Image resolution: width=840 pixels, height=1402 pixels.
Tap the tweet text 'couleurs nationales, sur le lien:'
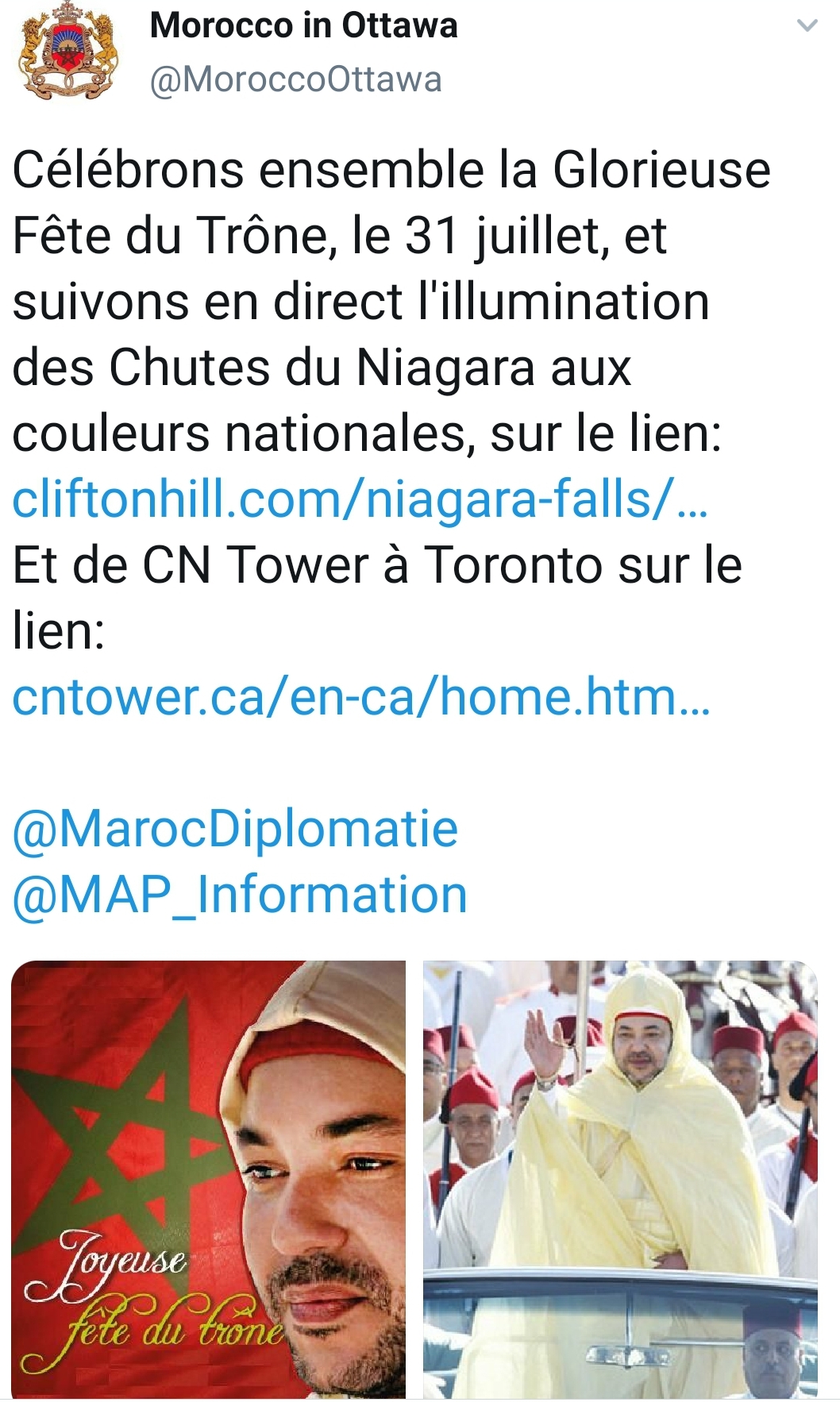pyautogui.click(x=367, y=433)
